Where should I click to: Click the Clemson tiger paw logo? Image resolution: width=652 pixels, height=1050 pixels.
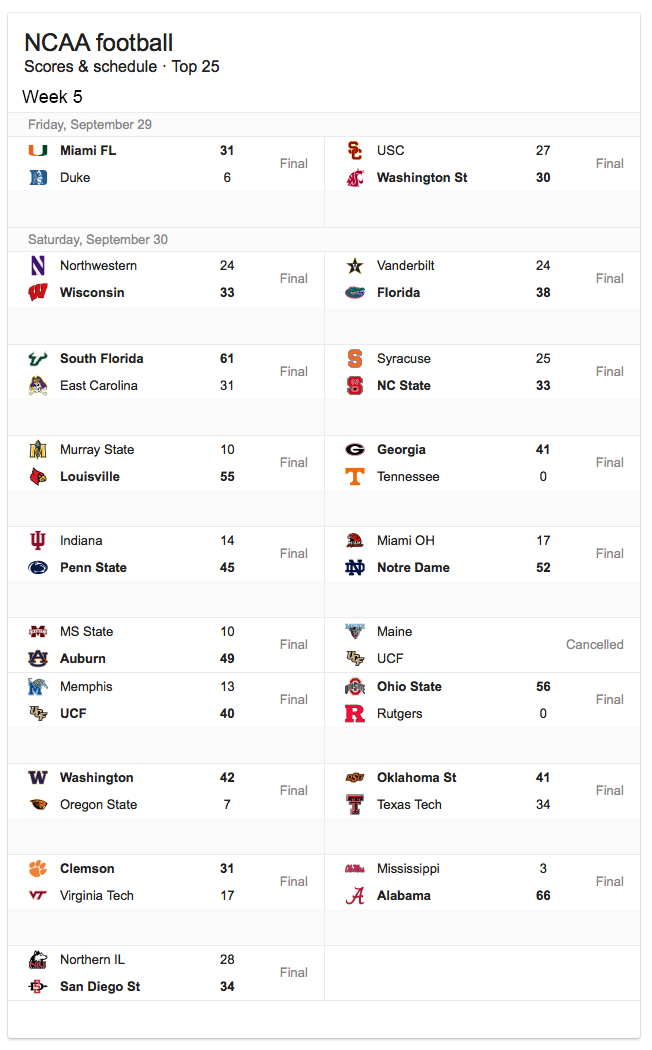[38, 869]
